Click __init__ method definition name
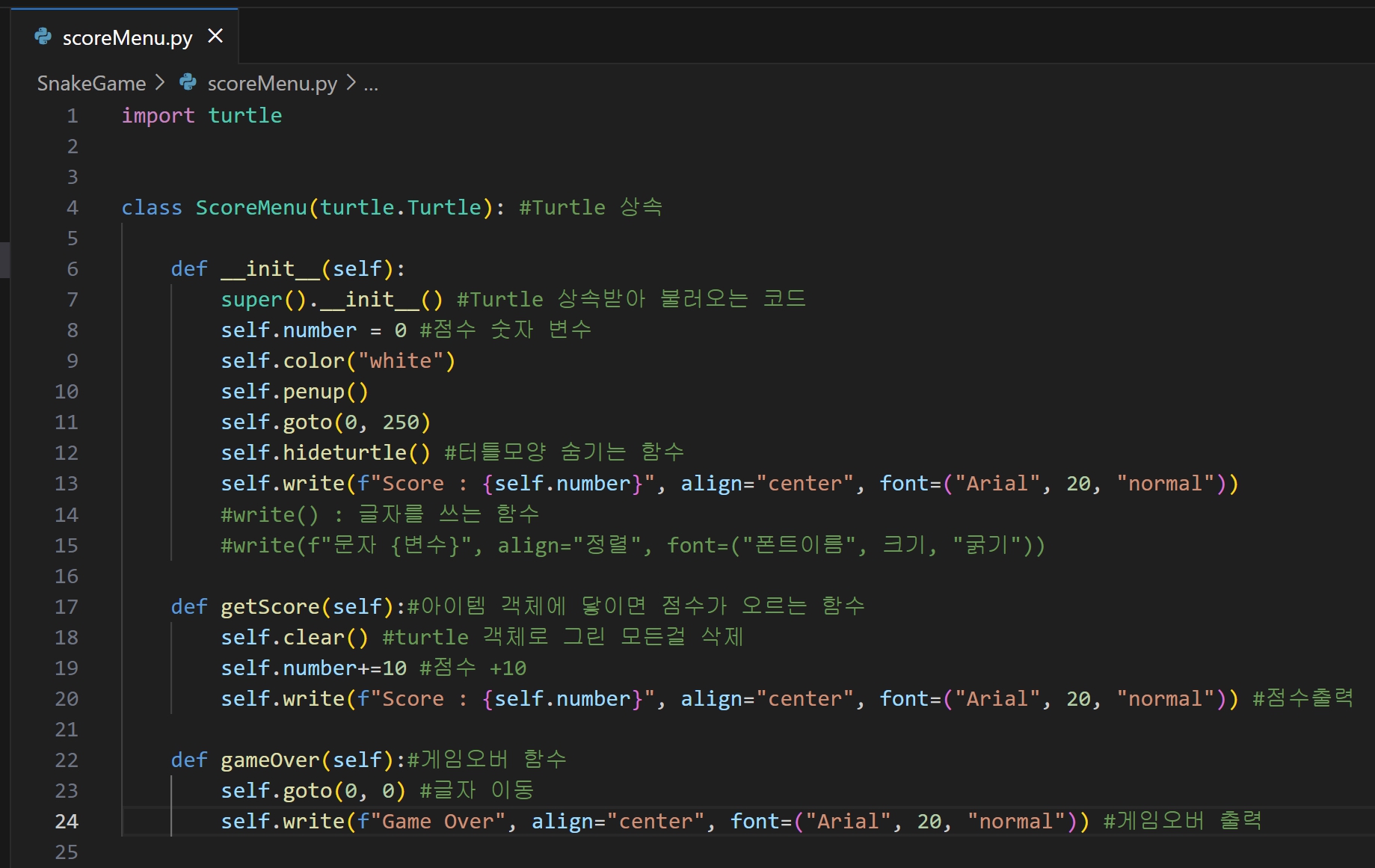This screenshot has width=1375, height=868. (270, 269)
